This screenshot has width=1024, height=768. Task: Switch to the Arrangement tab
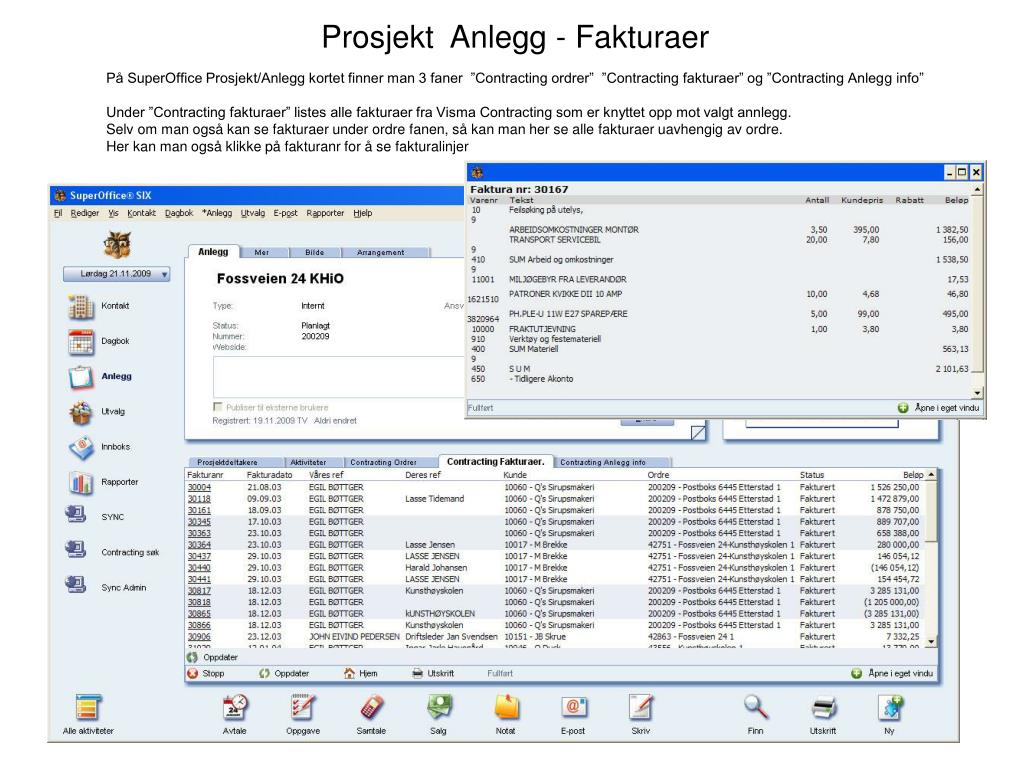click(381, 253)
